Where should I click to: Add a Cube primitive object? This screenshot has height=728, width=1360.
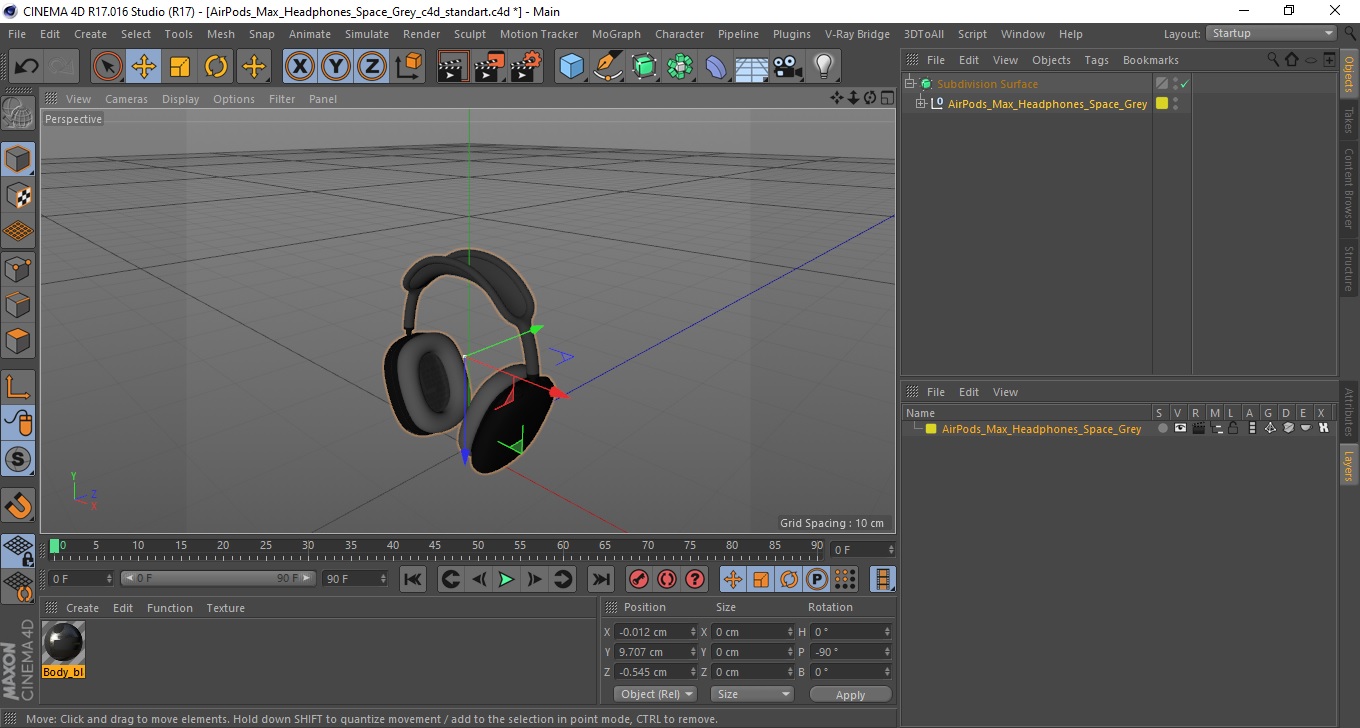coord(572,67)
